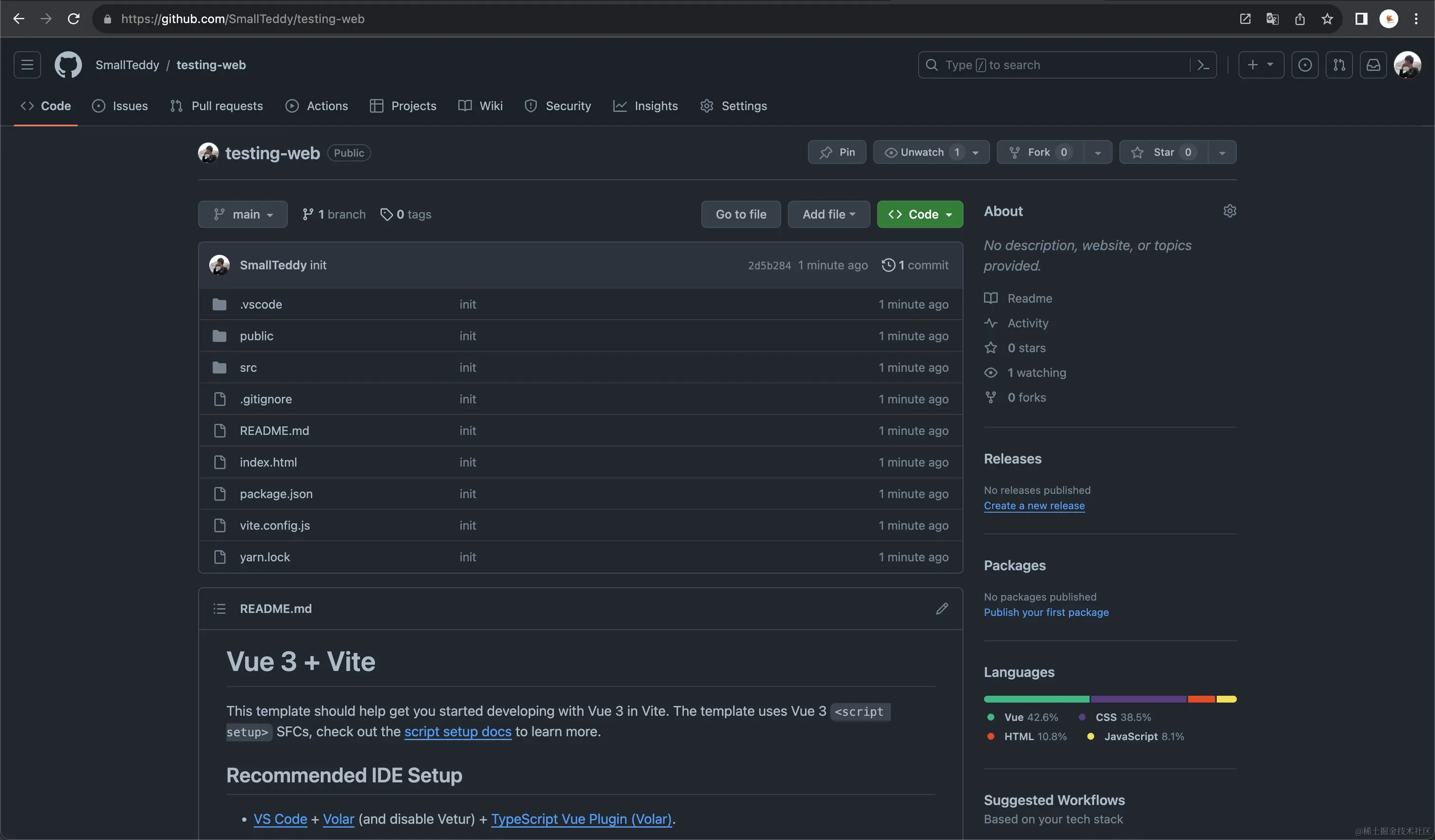The width and height of the screenshot is (1435, 840).
Task: Open the header pull requests icon
Action: pos(1339,65)
